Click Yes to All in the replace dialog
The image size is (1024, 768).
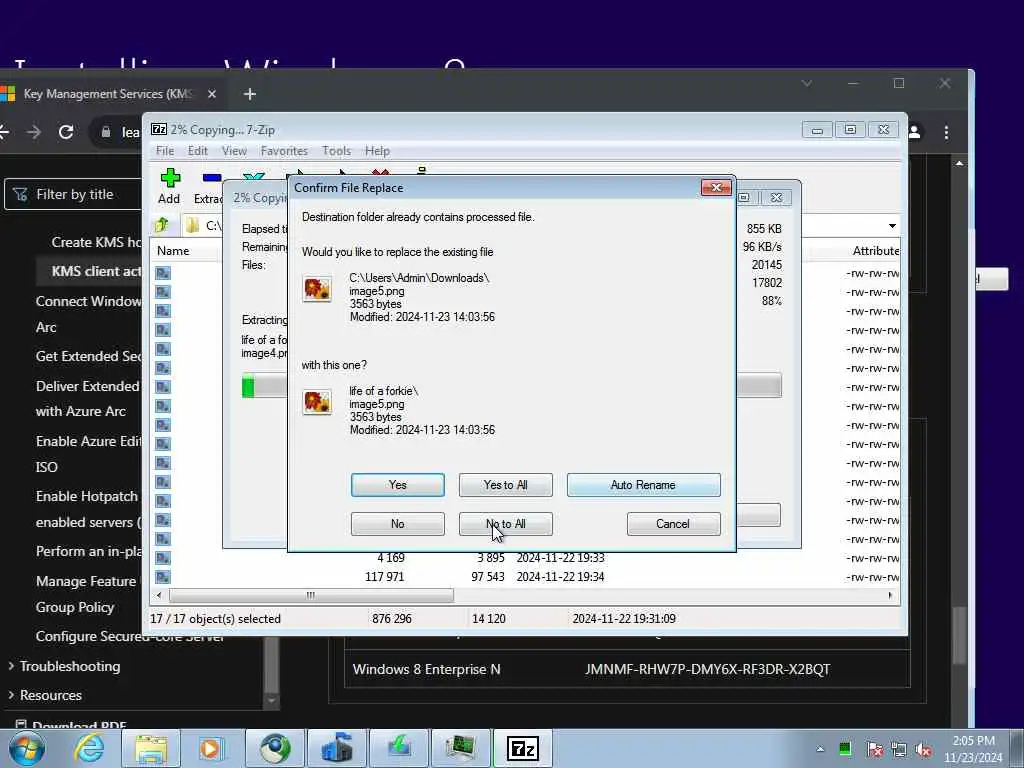point(505,485)
